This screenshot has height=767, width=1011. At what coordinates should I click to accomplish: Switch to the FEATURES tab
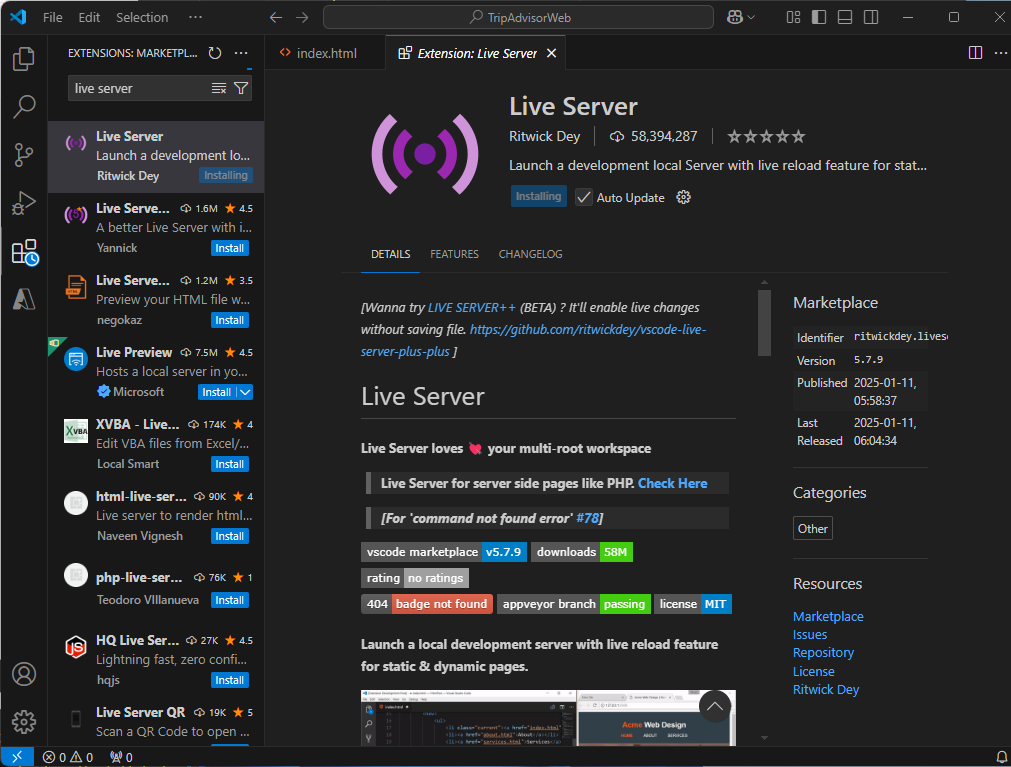point(455,254)
